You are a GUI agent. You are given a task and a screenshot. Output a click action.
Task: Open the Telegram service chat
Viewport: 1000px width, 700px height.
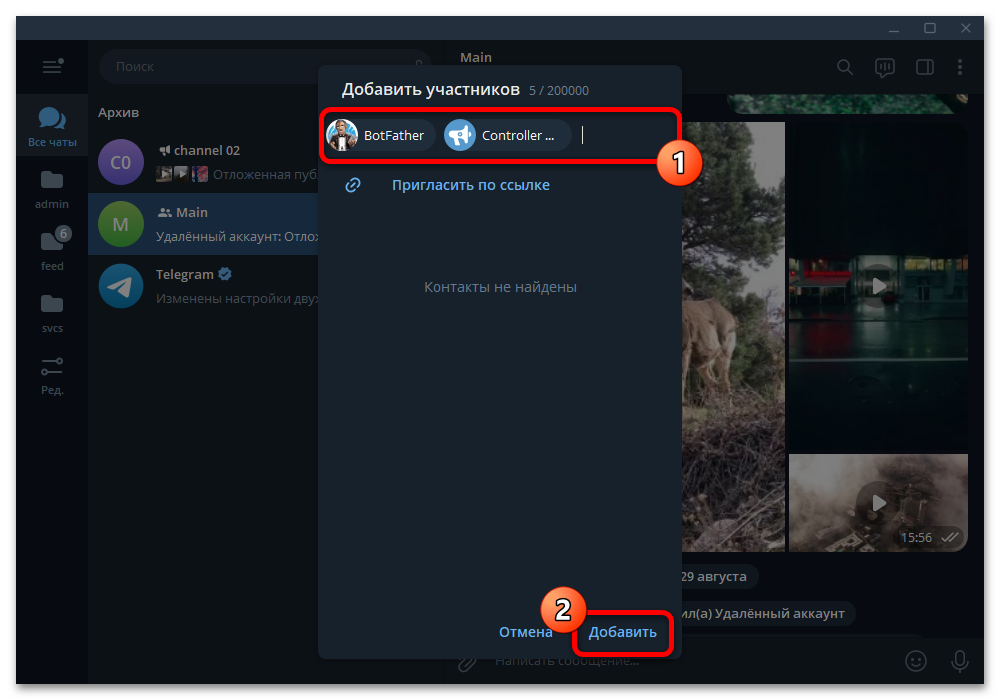coord(204,286)
